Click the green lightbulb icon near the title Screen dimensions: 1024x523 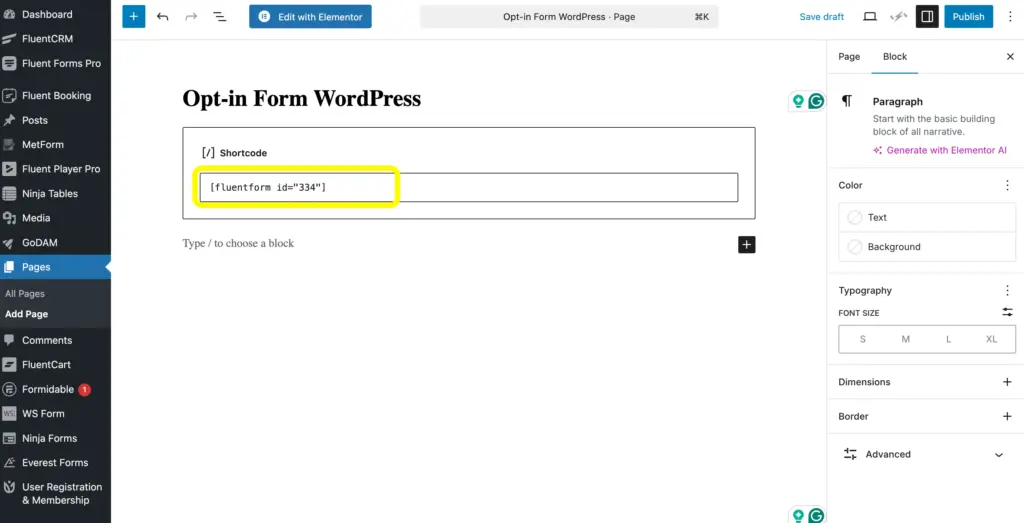[x=797, y=101]
